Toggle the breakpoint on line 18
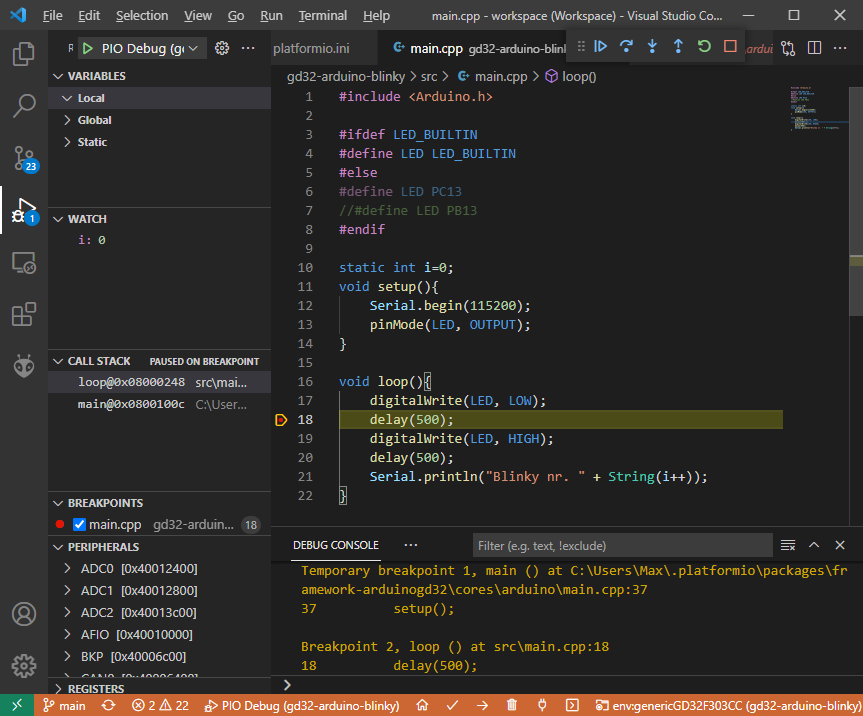Viewport: 863px width, 716px height. (x=281, y=420)
